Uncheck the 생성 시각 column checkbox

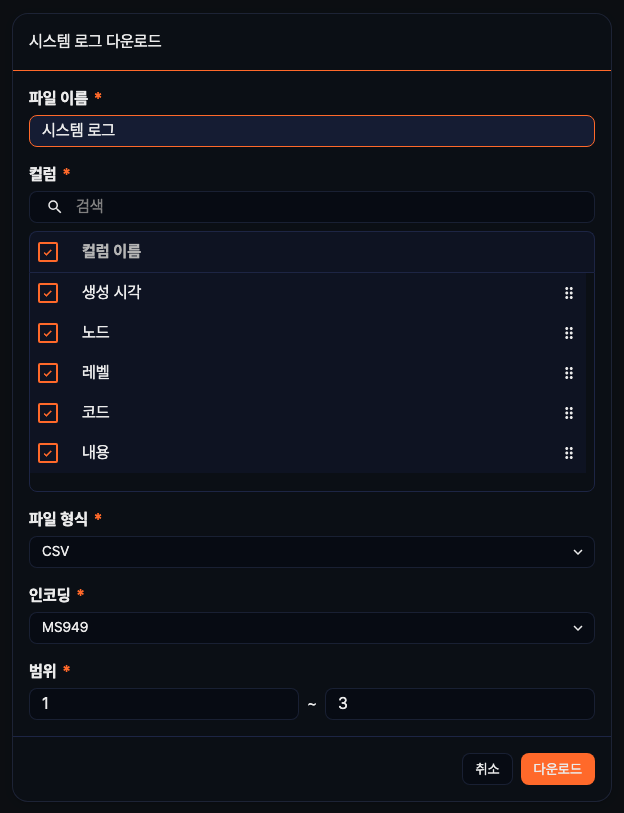[47, 293]
